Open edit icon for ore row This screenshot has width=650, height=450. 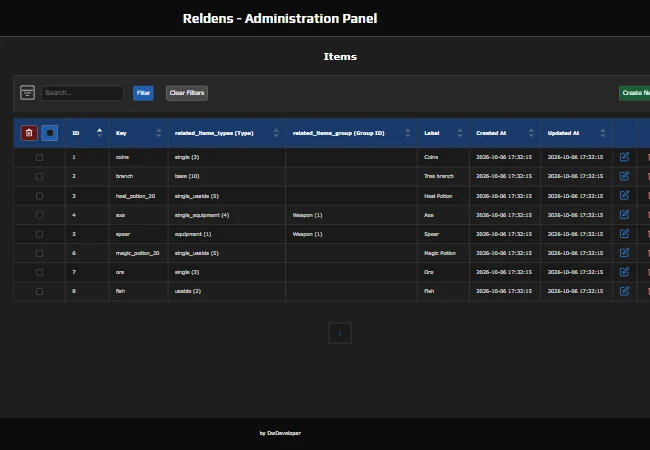pos(624,272)
